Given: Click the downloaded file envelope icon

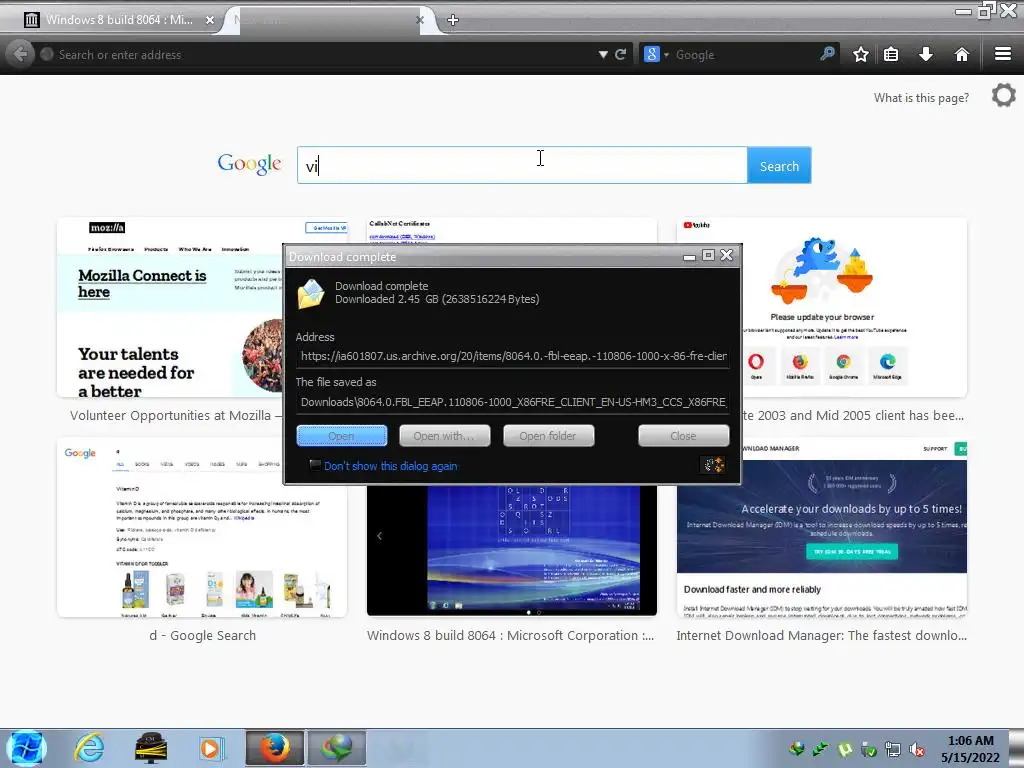Looking at the screenshot, I should click(x=311, y=293).
